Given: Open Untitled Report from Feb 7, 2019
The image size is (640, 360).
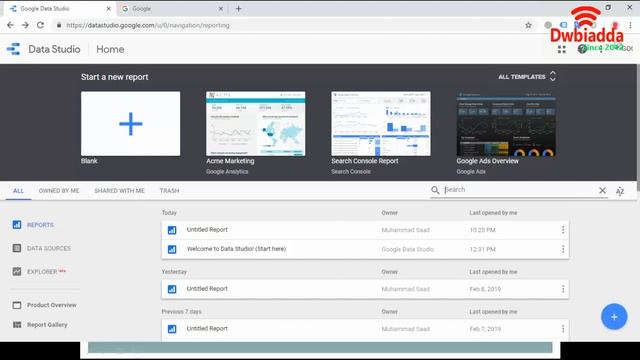Looking at the screenshot, I should pos(365,329).
